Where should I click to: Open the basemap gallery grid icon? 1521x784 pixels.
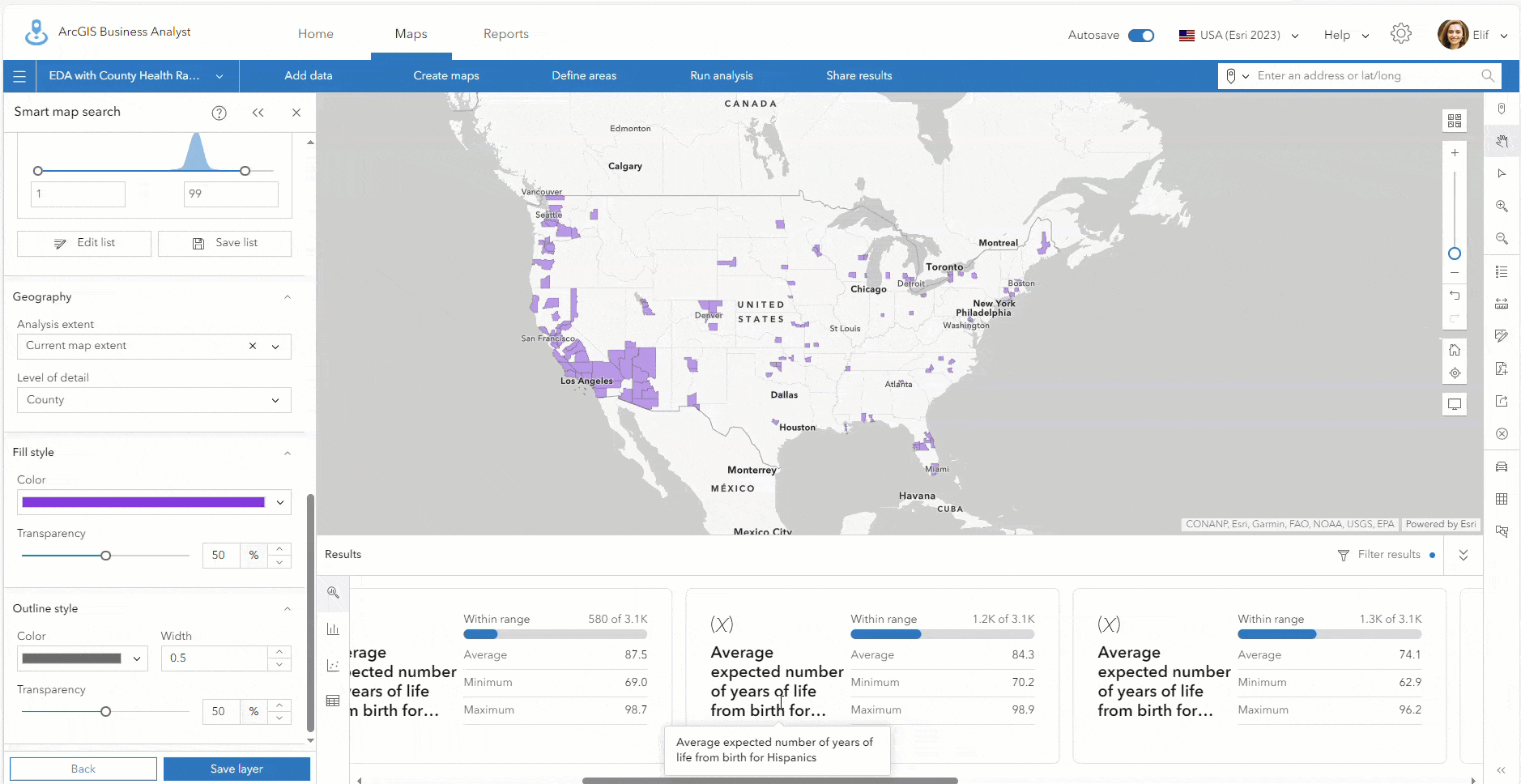(x=1455, y=121)
